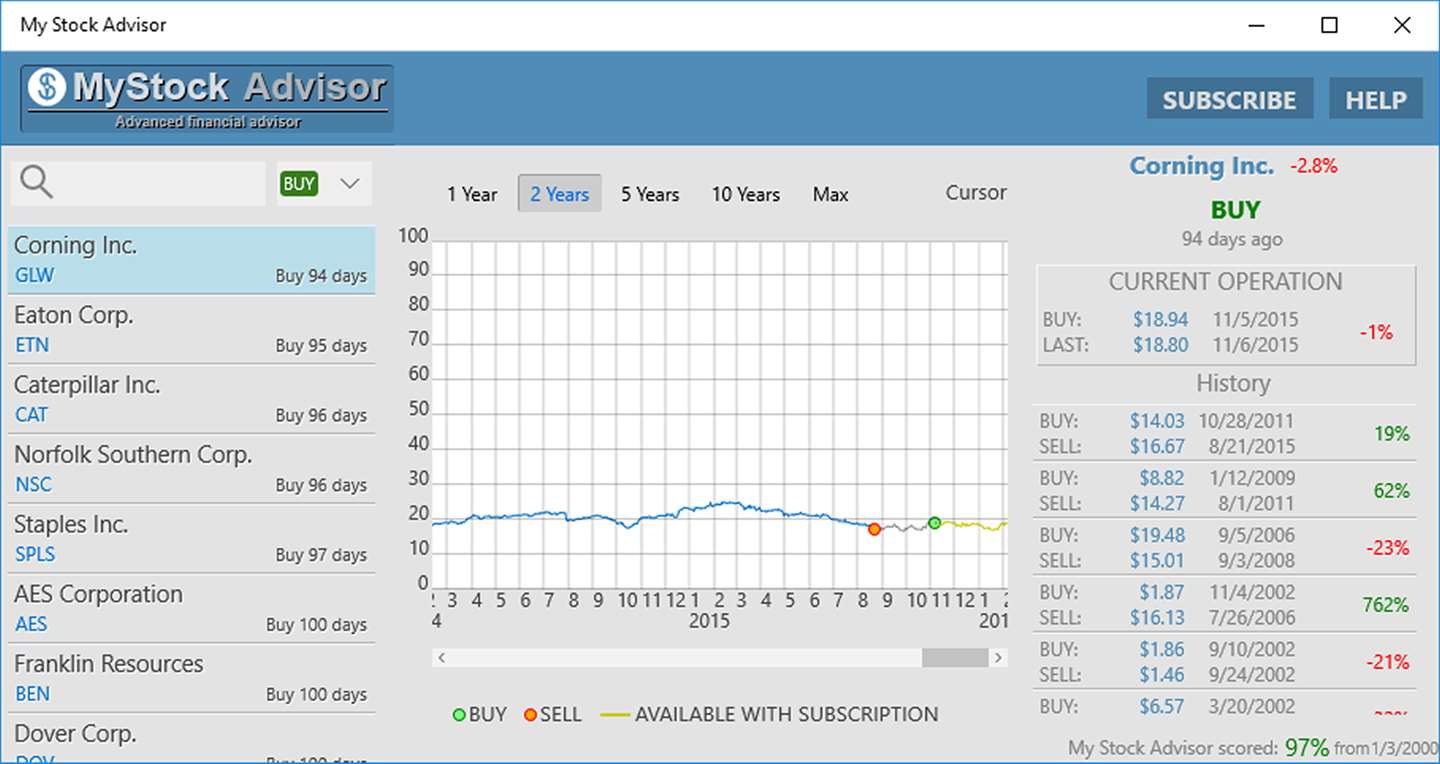Click the chart horizontal scrollbar thumb
The image size is (1440, 764).
tap(954, 658)
